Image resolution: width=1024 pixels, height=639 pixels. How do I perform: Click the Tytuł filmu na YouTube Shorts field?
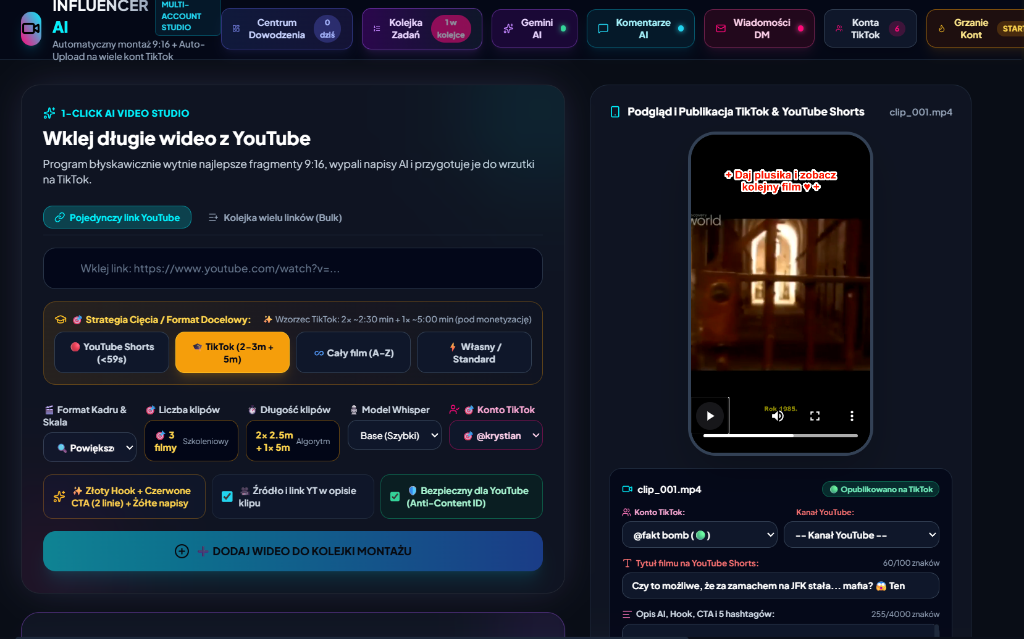[x=780, y=585]
